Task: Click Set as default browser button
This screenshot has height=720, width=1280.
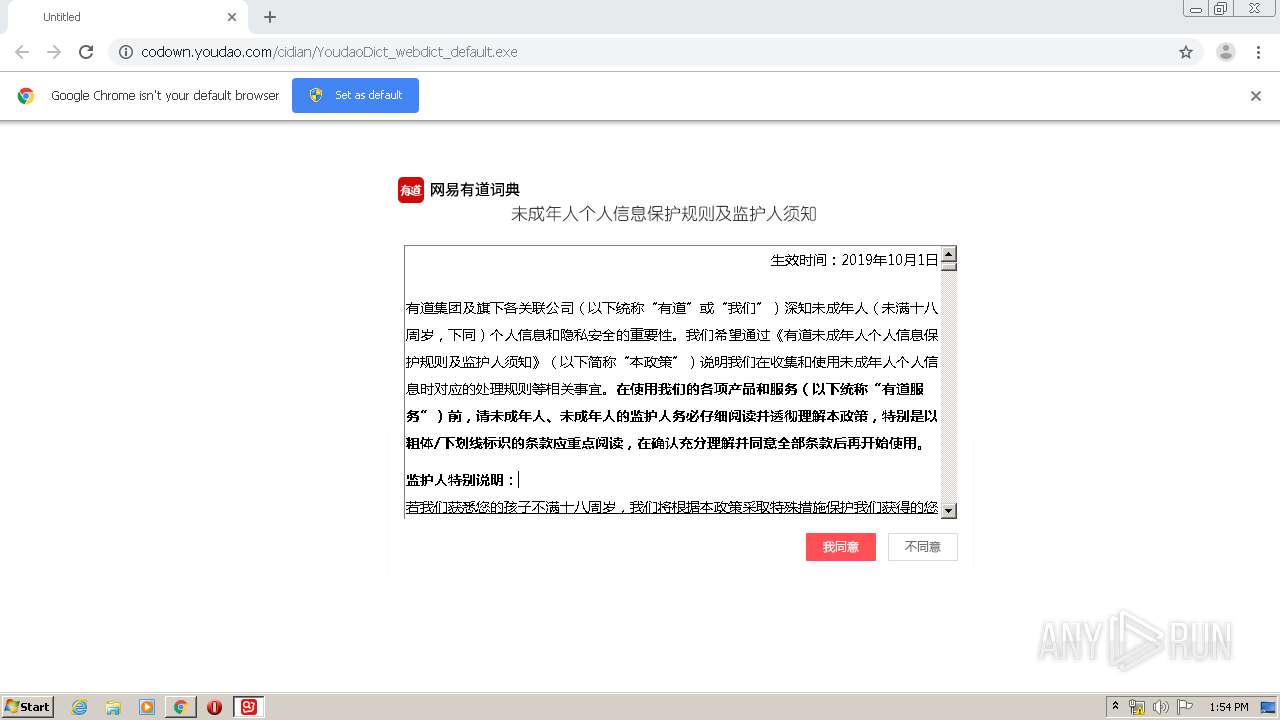Action: 355,95
